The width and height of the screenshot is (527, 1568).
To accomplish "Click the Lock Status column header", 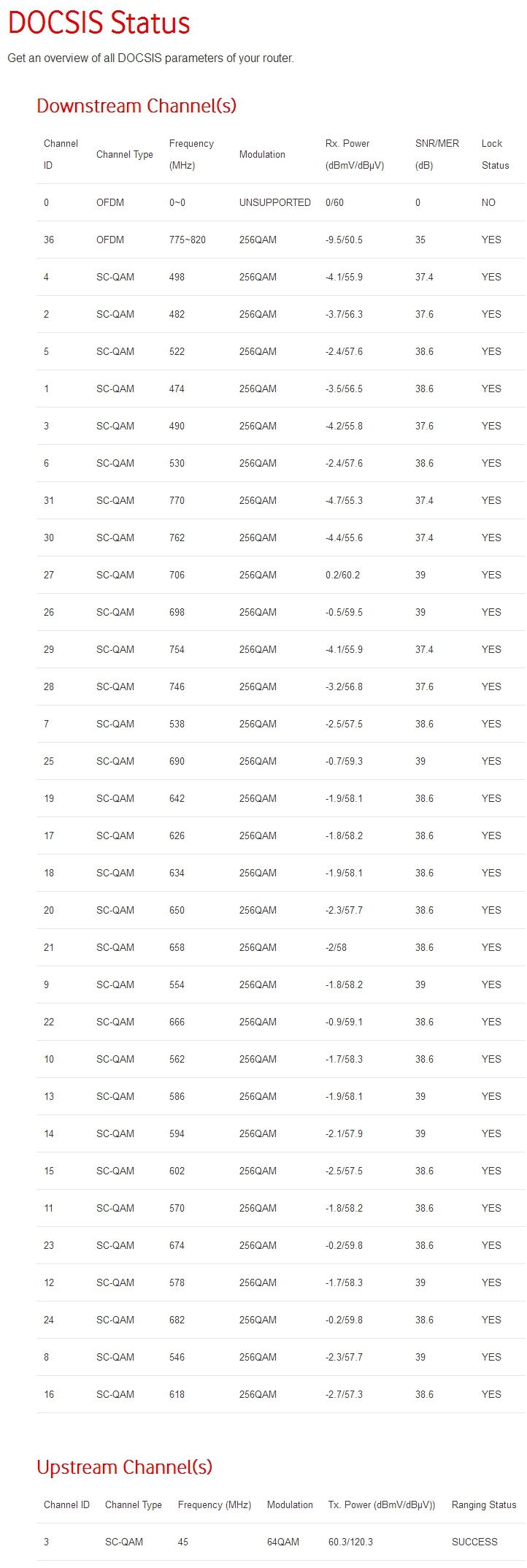I will (x=495, y=154).
